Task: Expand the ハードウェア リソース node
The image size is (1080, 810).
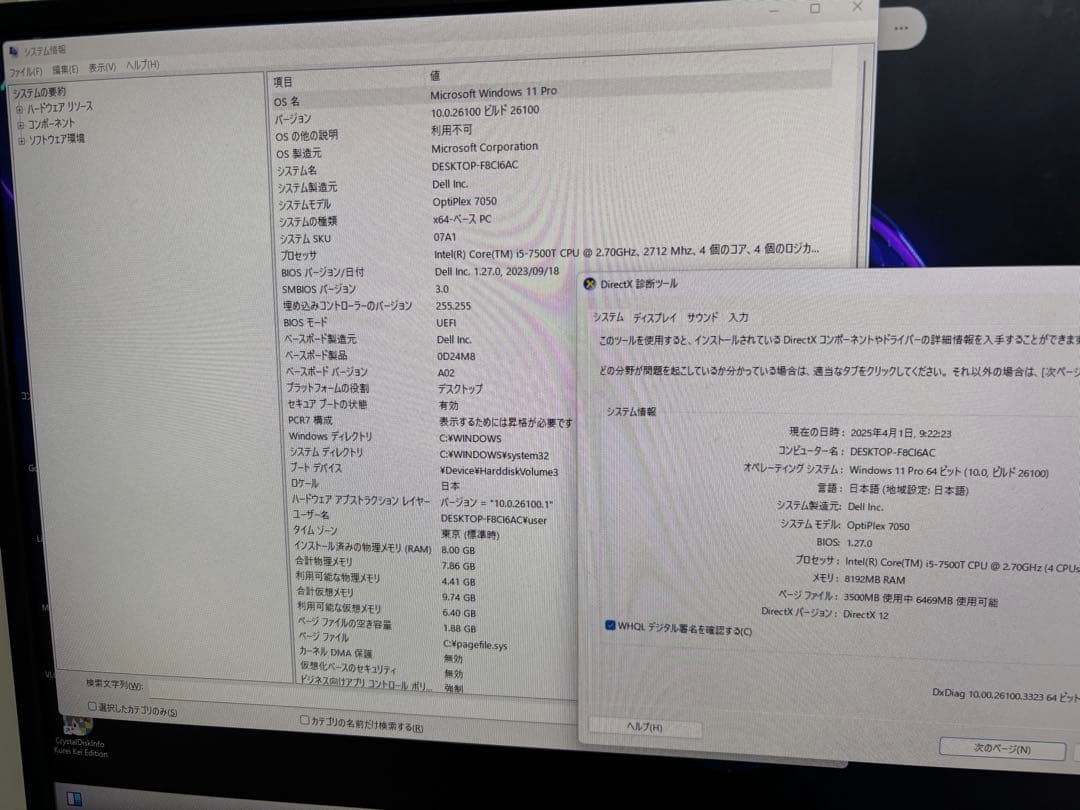Action: [x=19, y=109]
